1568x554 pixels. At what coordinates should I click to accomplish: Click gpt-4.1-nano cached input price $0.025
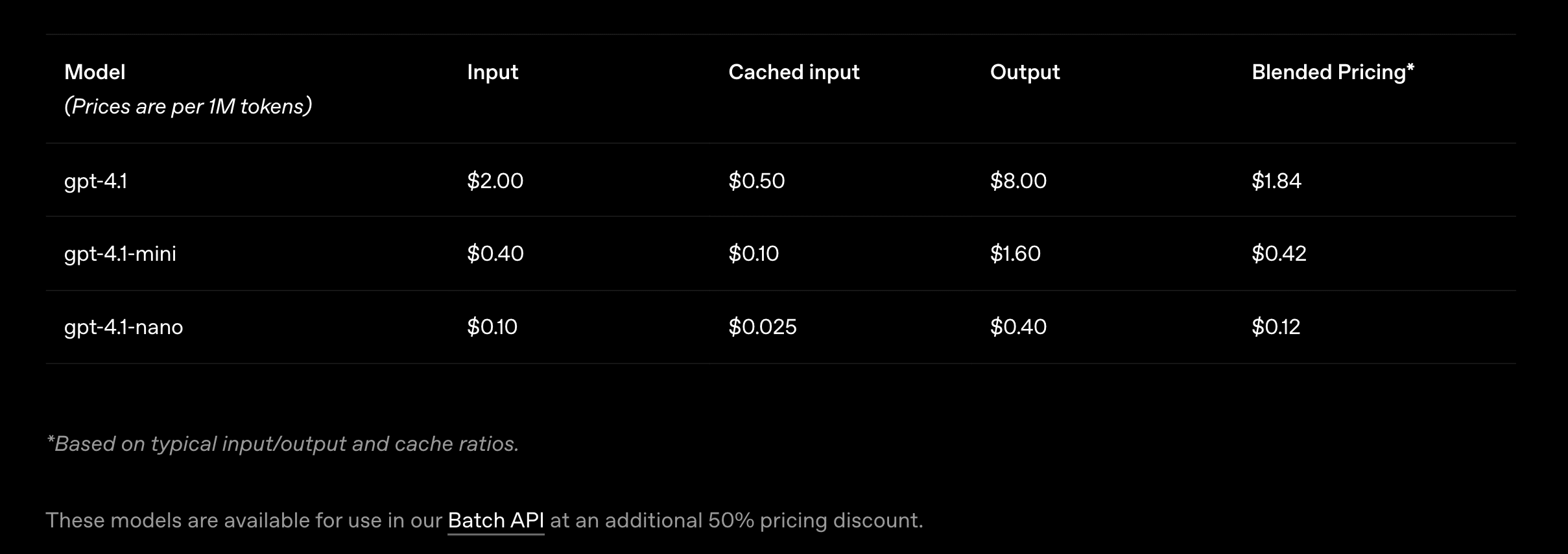click(x=762, y=326)
